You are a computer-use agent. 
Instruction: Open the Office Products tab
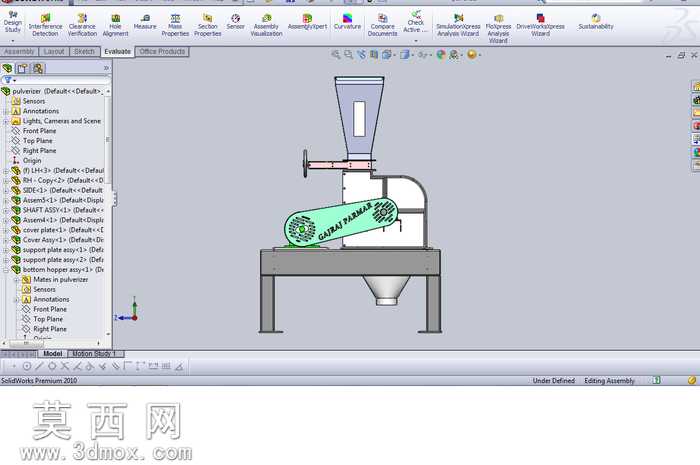click(x=162, y=52)
